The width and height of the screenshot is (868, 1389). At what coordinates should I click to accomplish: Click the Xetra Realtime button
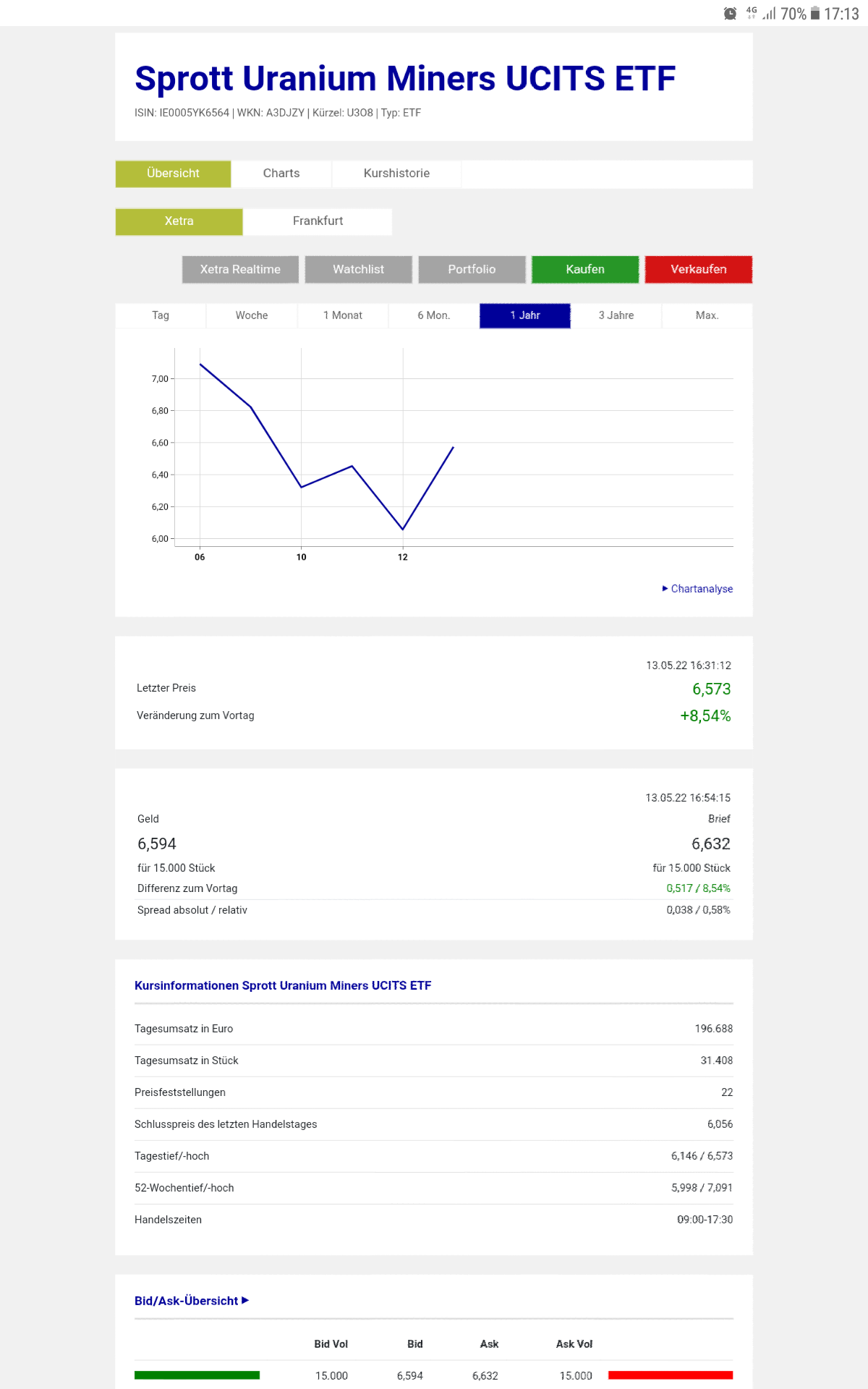tap(240, 269)
